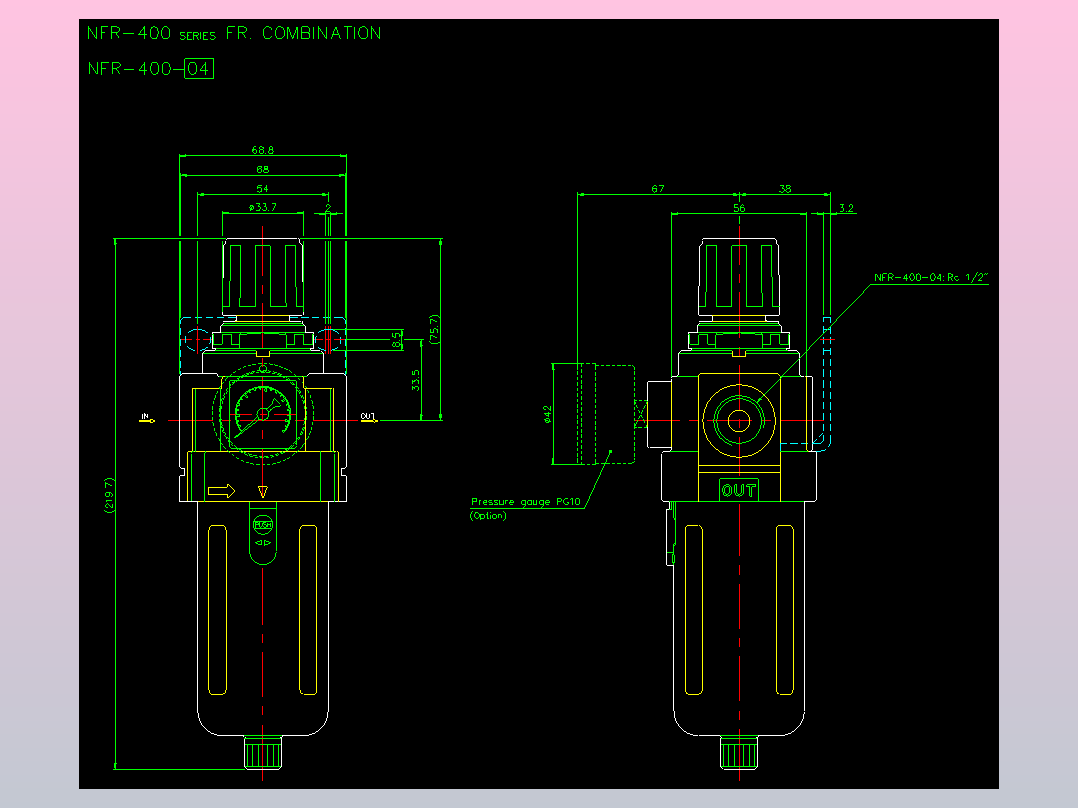Click the regulator adjustment knob in front view
Image resolution: width=1078 pixels, height=808 pixels.
[263, 277]
